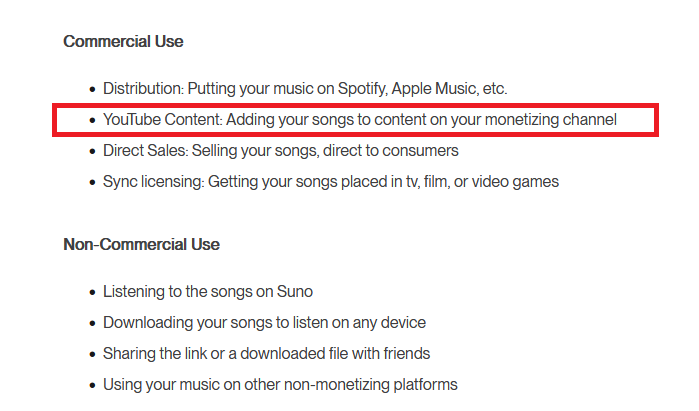This screenshot has height=411, width=699.
Task: Select the Distribution bullet text line
Action: tap(305, 89)
